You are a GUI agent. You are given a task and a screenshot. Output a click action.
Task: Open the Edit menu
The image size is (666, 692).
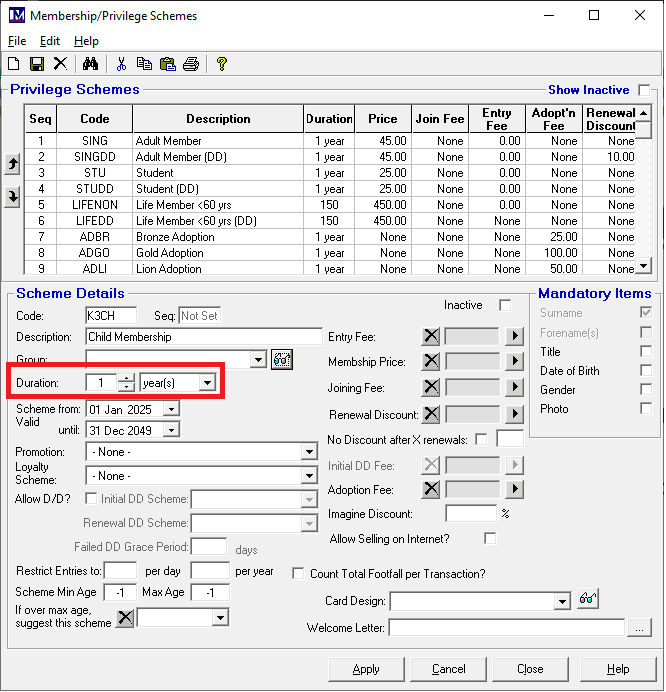coord(50,41)
